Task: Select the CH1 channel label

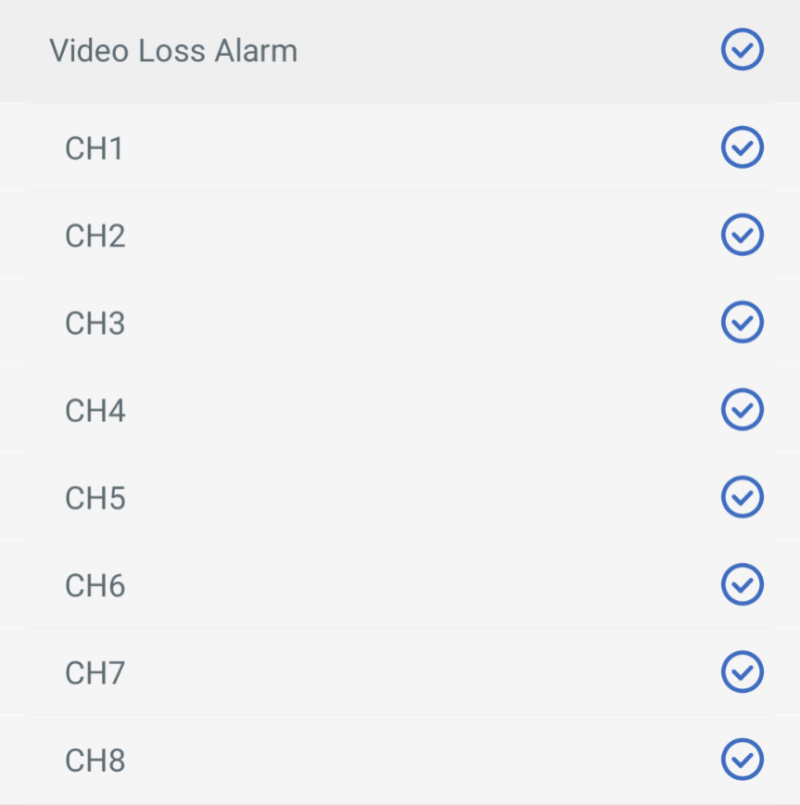Action: tap(94, 149)
